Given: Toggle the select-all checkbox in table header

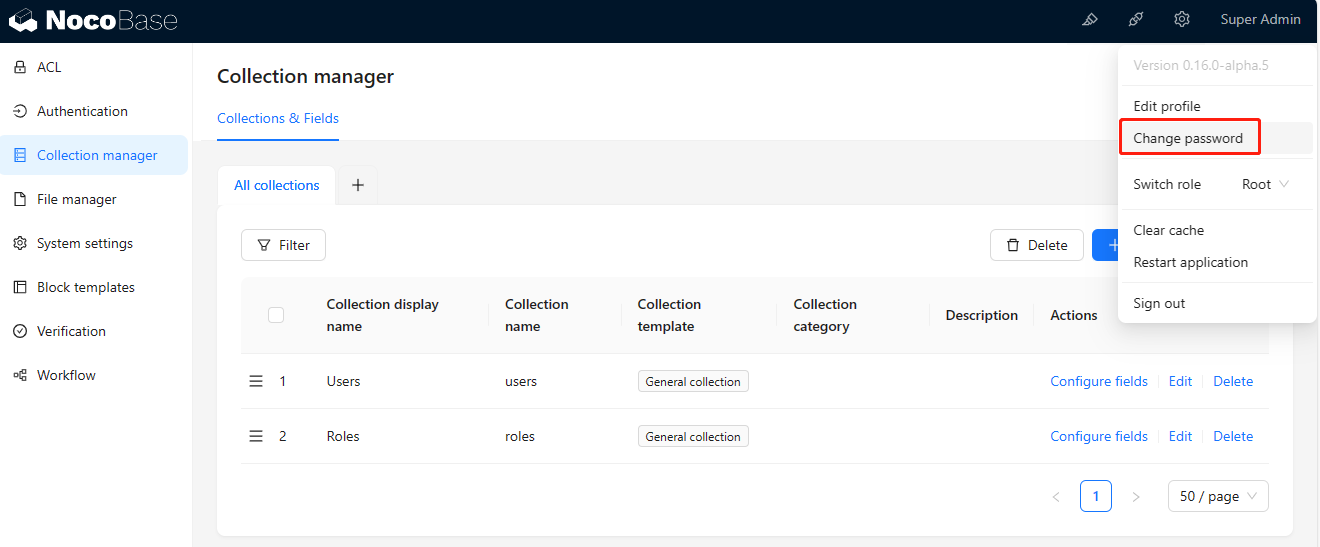Looking at the screenshot, I should pyautogui.click(x=276, y=315).
